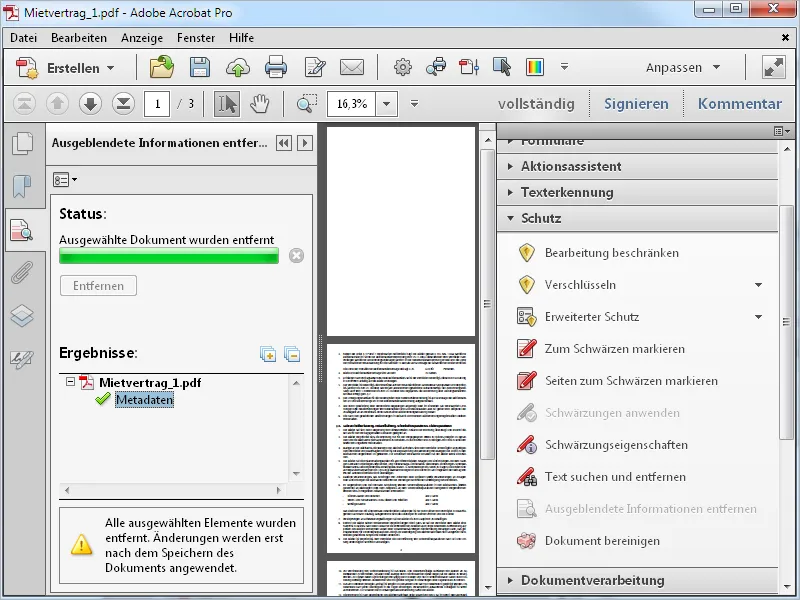The image size is (800, 600).
Task: Select the Hand pan tool
Action: [x=260, y=104]
